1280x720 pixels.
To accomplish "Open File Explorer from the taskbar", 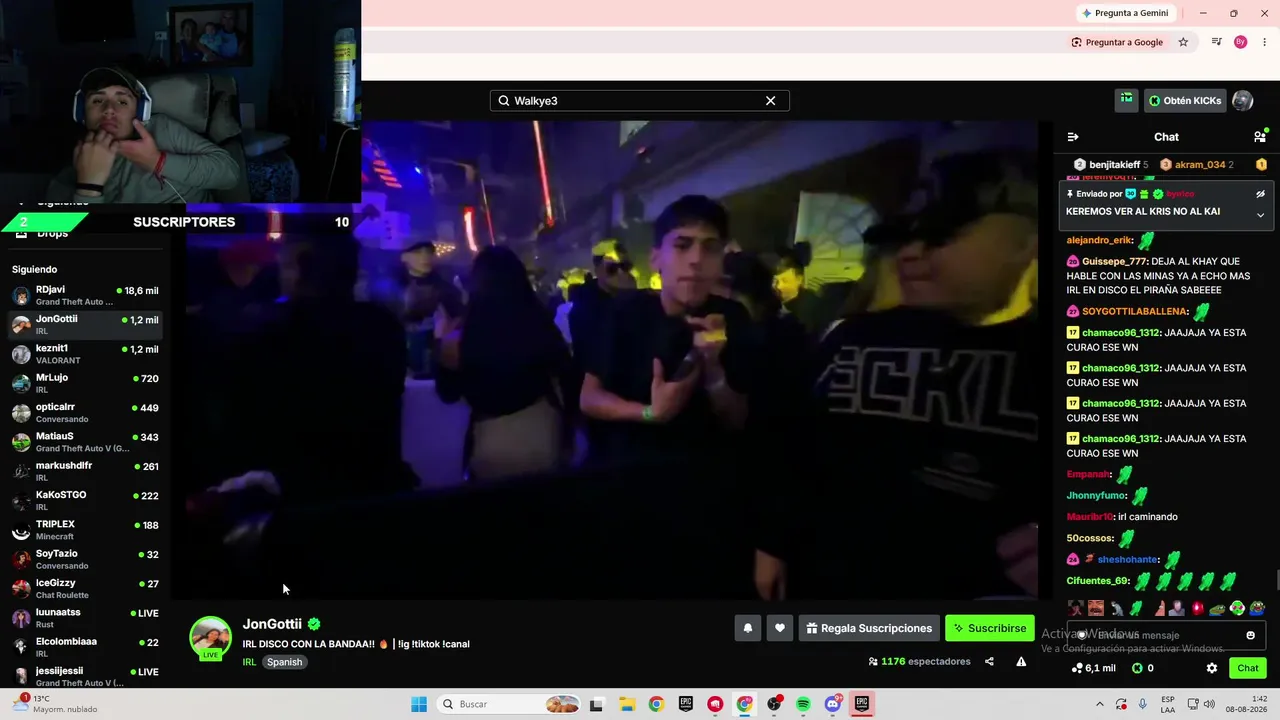I will click(627, 704).
